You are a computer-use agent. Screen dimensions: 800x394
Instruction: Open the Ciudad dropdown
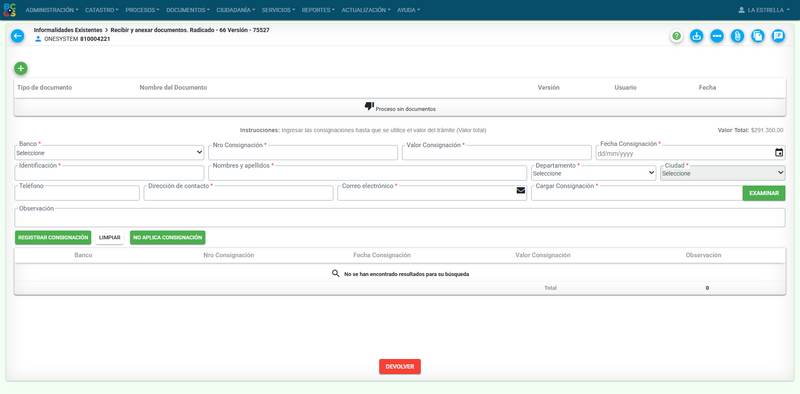[x=723, y=173]
